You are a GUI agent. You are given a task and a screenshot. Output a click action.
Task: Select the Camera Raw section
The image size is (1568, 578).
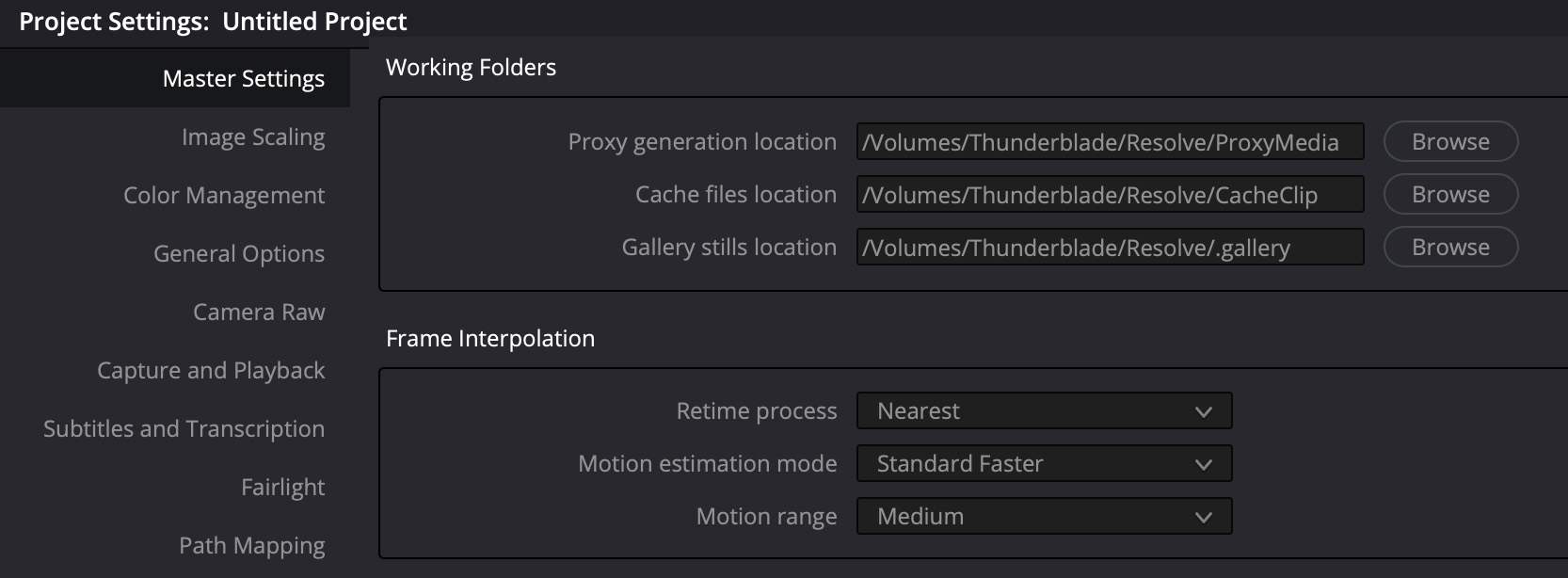click(259, 313)
